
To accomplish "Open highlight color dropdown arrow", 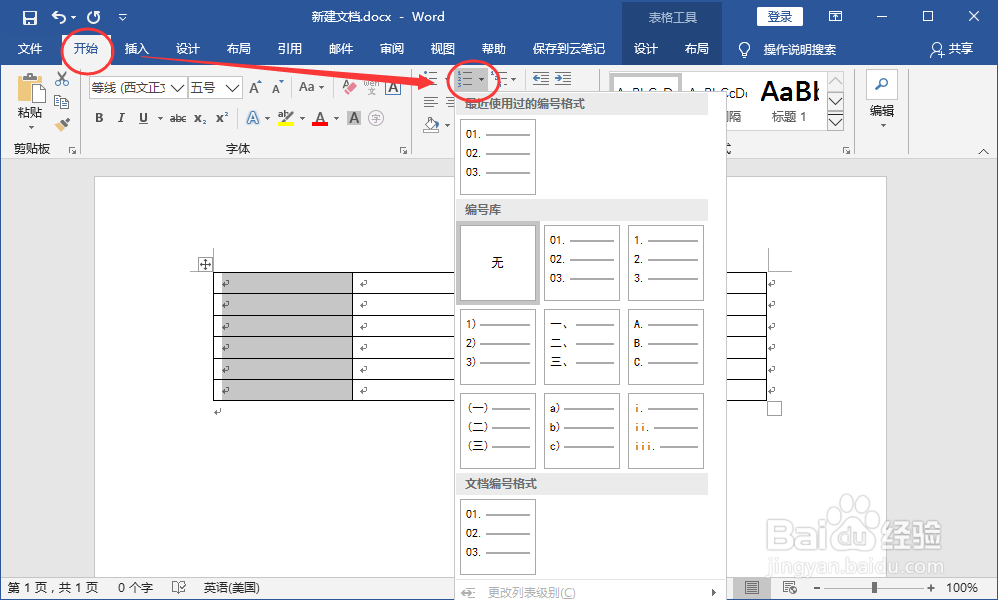I will click(302, 118).
